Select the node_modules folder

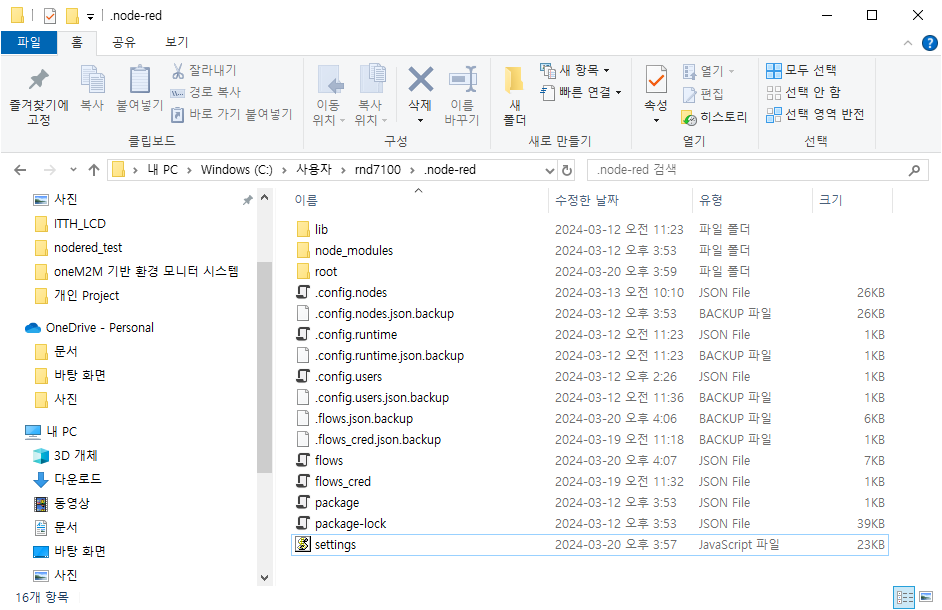[x=353, y=251]
